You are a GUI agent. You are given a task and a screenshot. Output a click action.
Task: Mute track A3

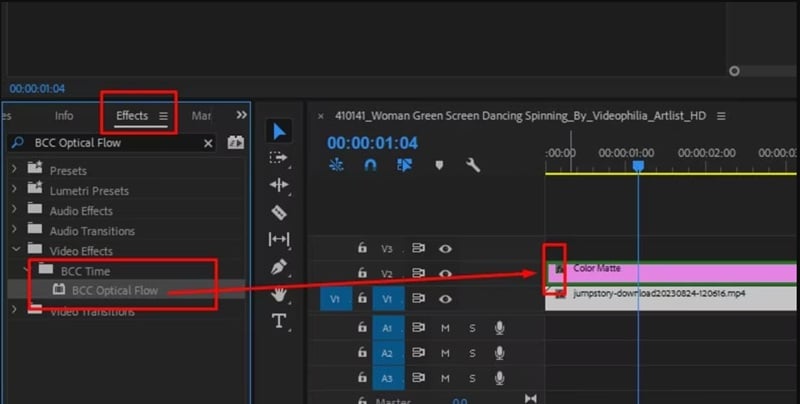click(x=445, y=378)
